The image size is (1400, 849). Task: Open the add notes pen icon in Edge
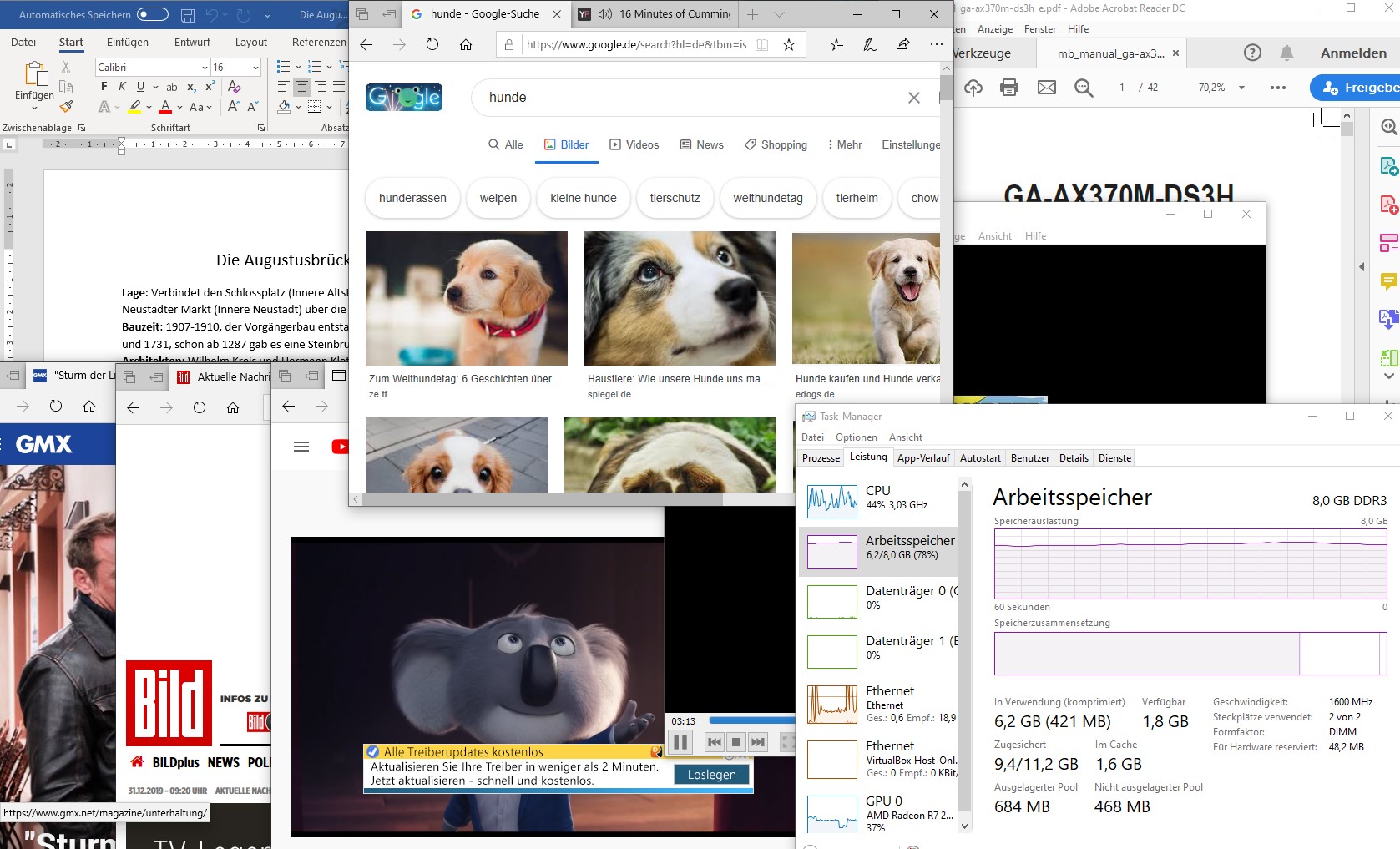coord(869,44)
